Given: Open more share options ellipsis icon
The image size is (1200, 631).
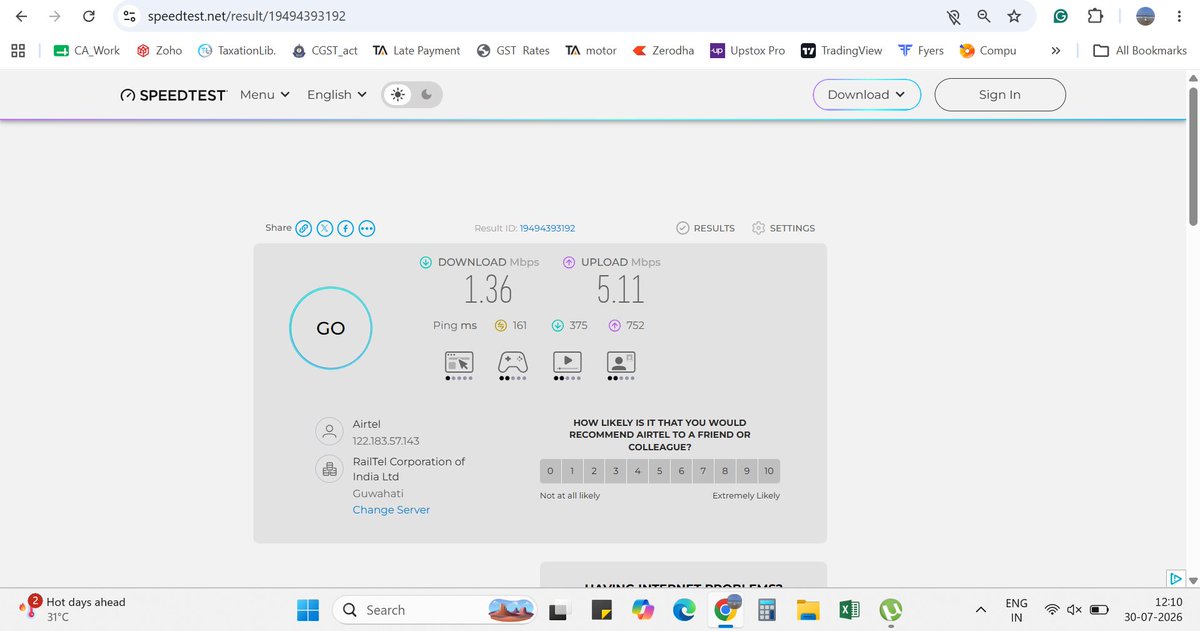Looking at the screenshot, I should (x=367, y=228).
